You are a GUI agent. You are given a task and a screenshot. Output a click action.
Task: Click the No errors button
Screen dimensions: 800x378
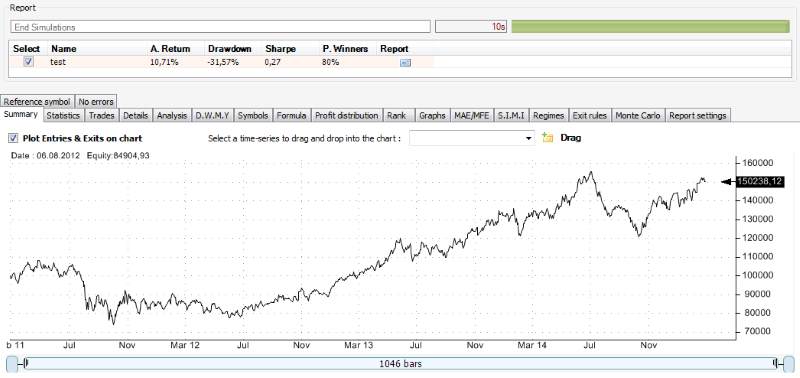pos(96,102)
